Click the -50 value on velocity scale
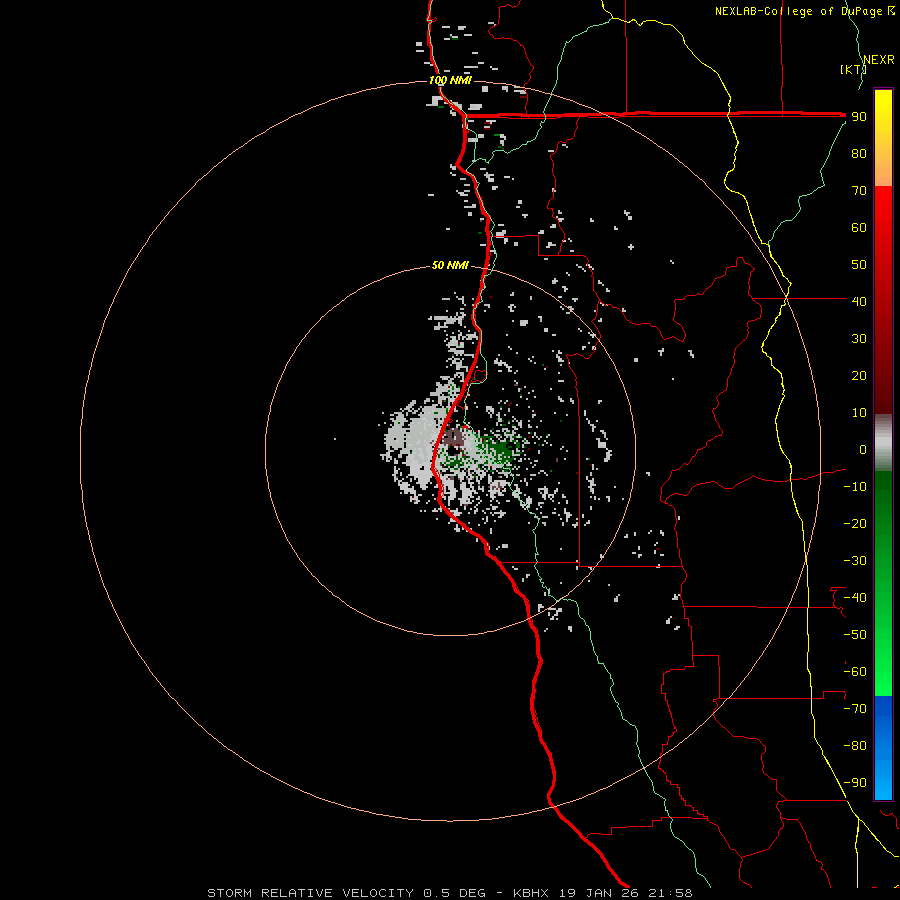900x900 pixels. point(855,635)
